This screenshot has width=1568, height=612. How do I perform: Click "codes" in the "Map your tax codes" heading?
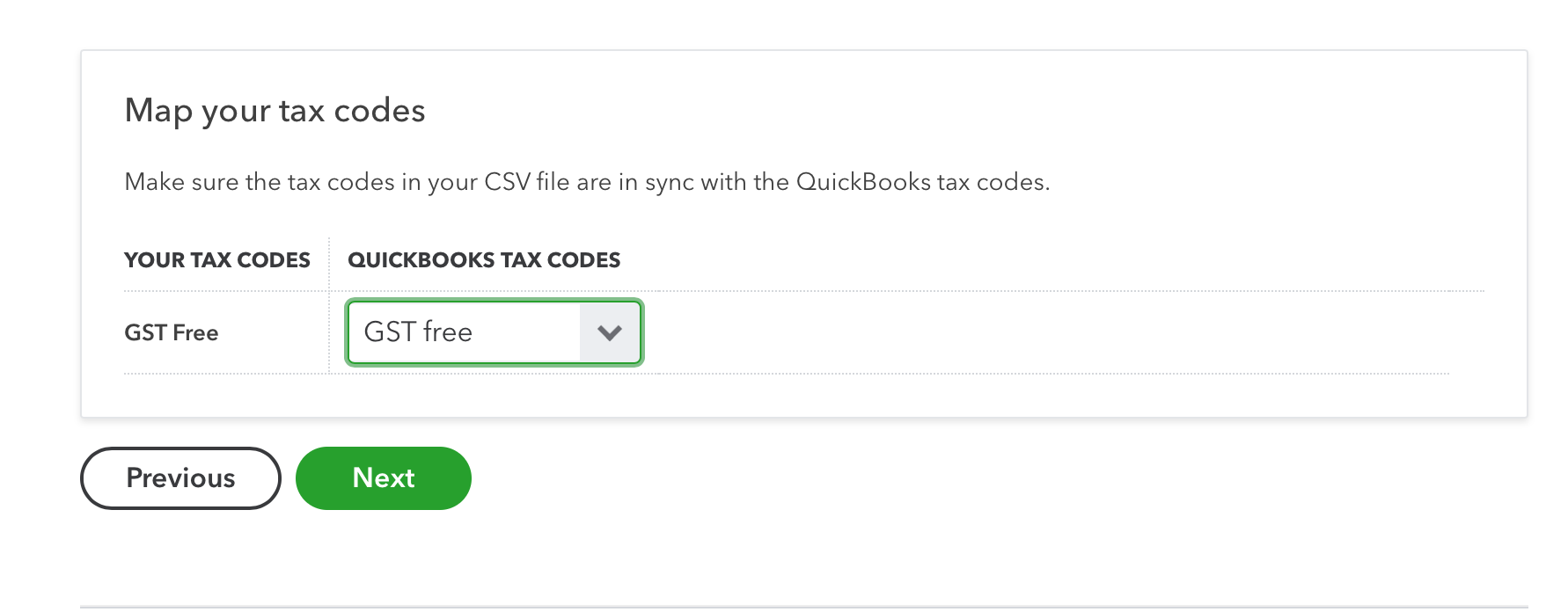[x=379, y=111]
